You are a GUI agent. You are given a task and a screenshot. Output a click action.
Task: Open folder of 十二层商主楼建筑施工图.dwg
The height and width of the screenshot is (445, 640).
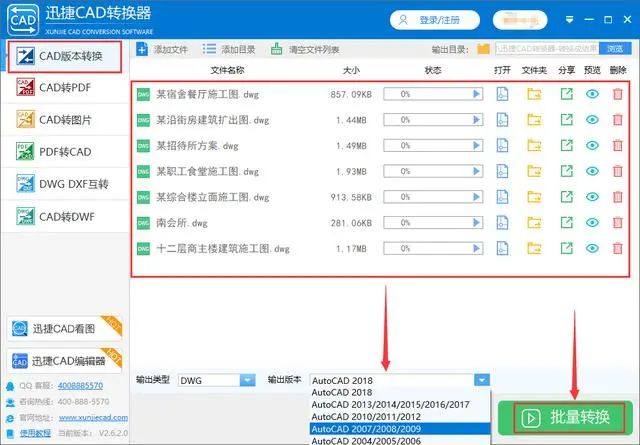coord(534,248)
